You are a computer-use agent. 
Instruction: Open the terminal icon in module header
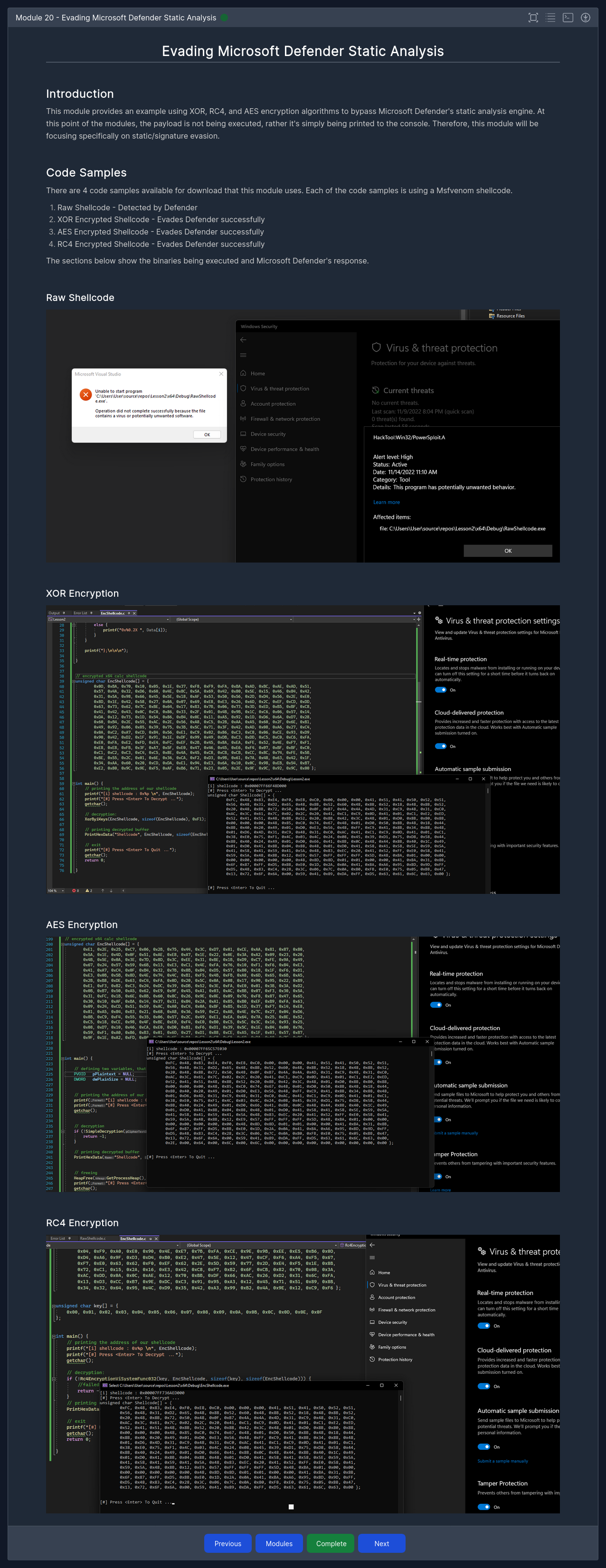coord(568,18)
